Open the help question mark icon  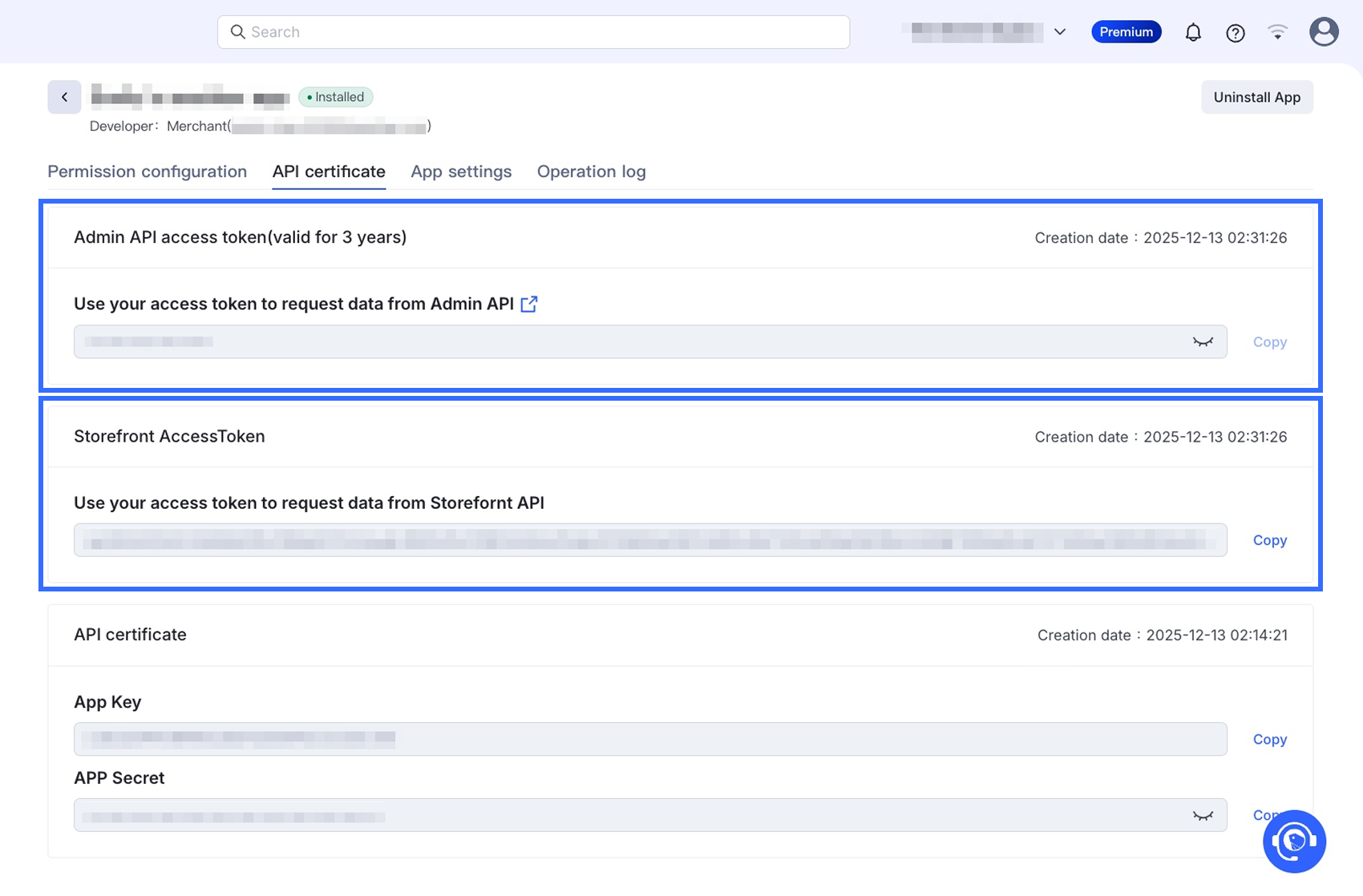coord(1235,33)
